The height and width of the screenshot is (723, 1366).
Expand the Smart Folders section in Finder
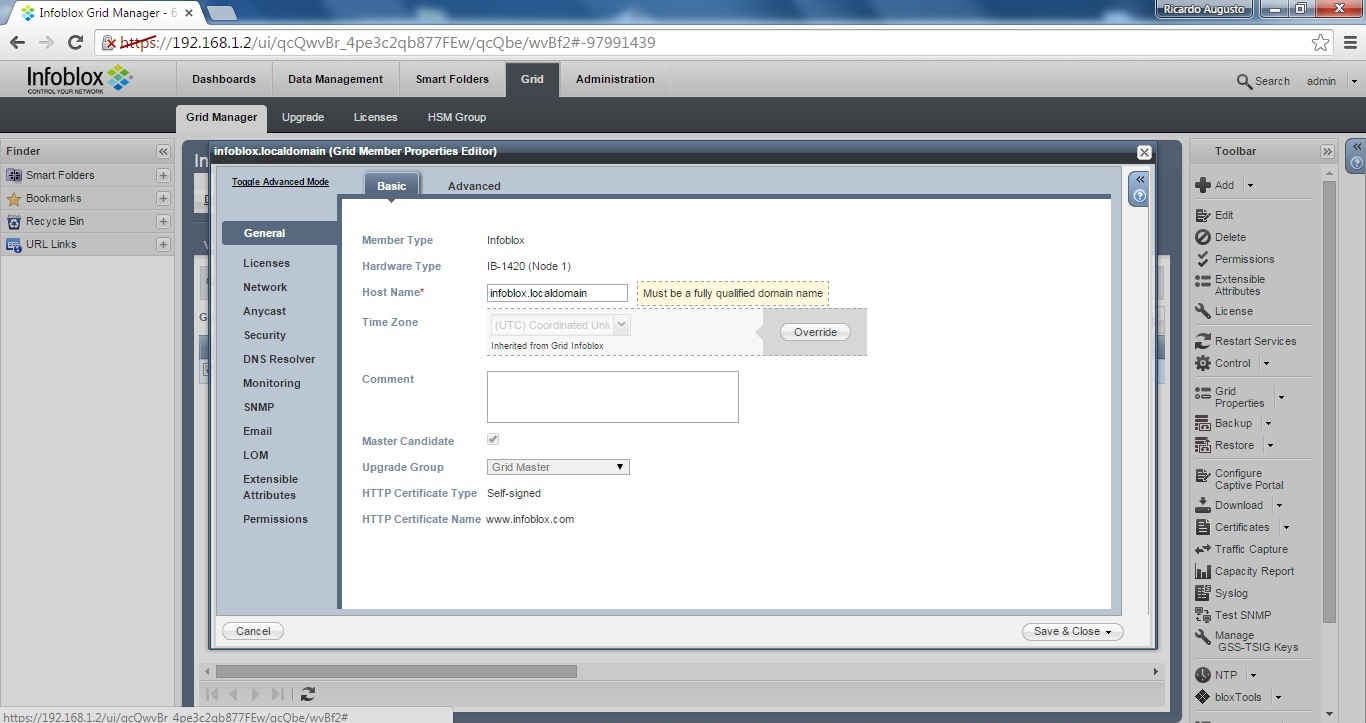163,175
